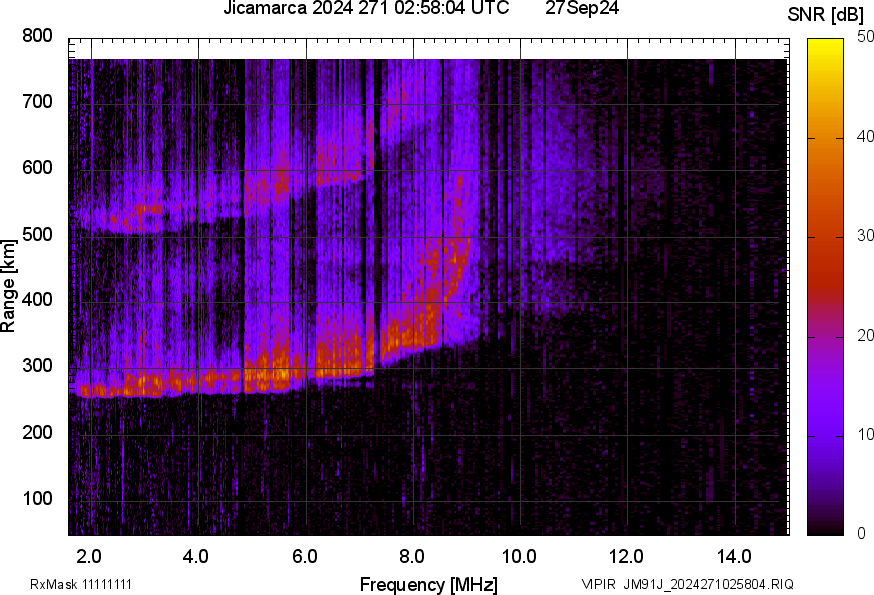
Task: Click the x-axis tick label '8.0'
Action: [411, 557]
